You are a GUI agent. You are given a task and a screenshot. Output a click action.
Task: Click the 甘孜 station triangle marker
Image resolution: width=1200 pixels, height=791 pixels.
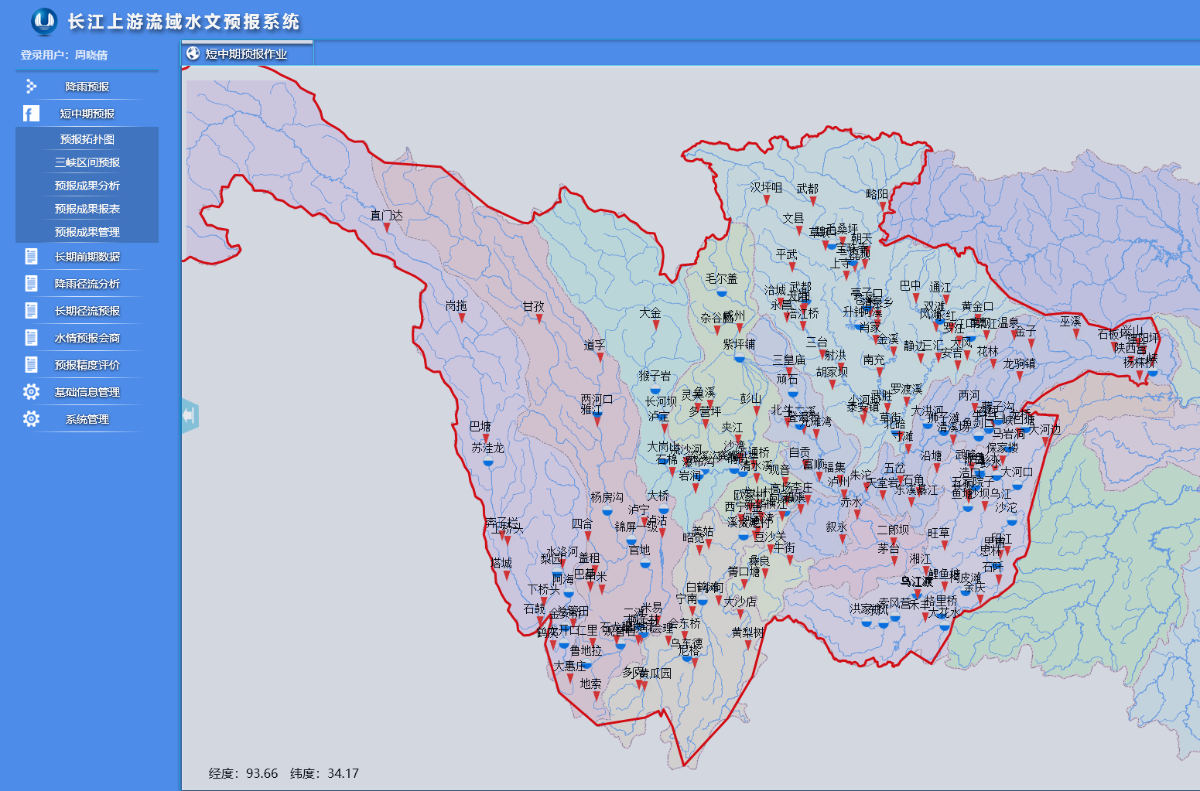(x=537, y=319)
